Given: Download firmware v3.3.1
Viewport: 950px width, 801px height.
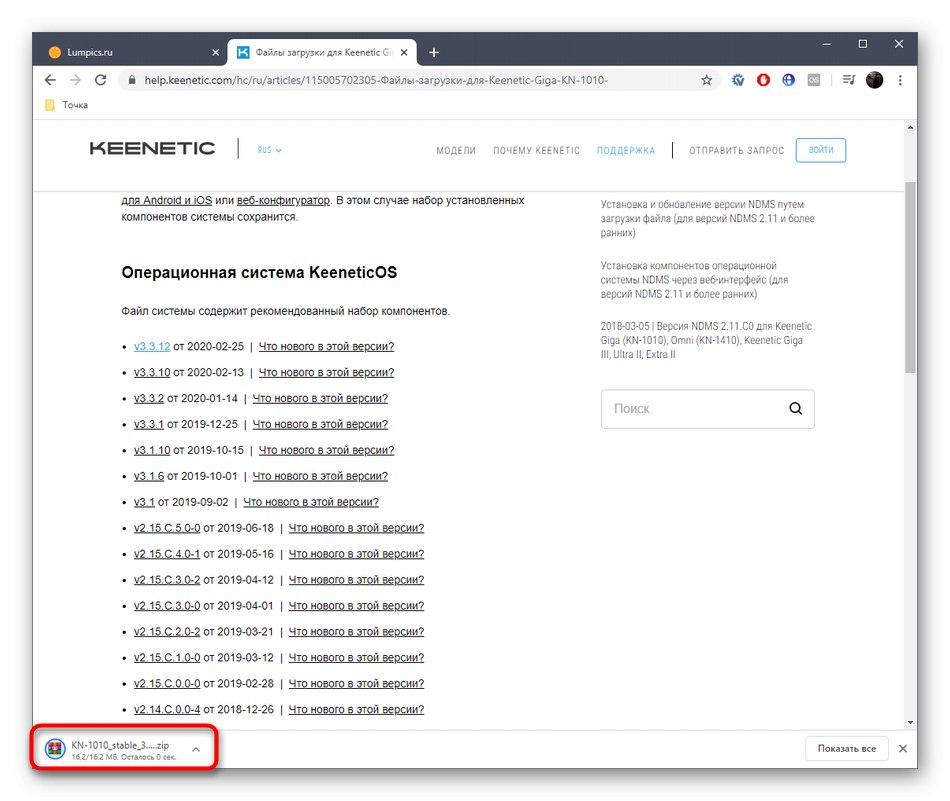Looking at the screenshot, I should [x=149, y=425].
